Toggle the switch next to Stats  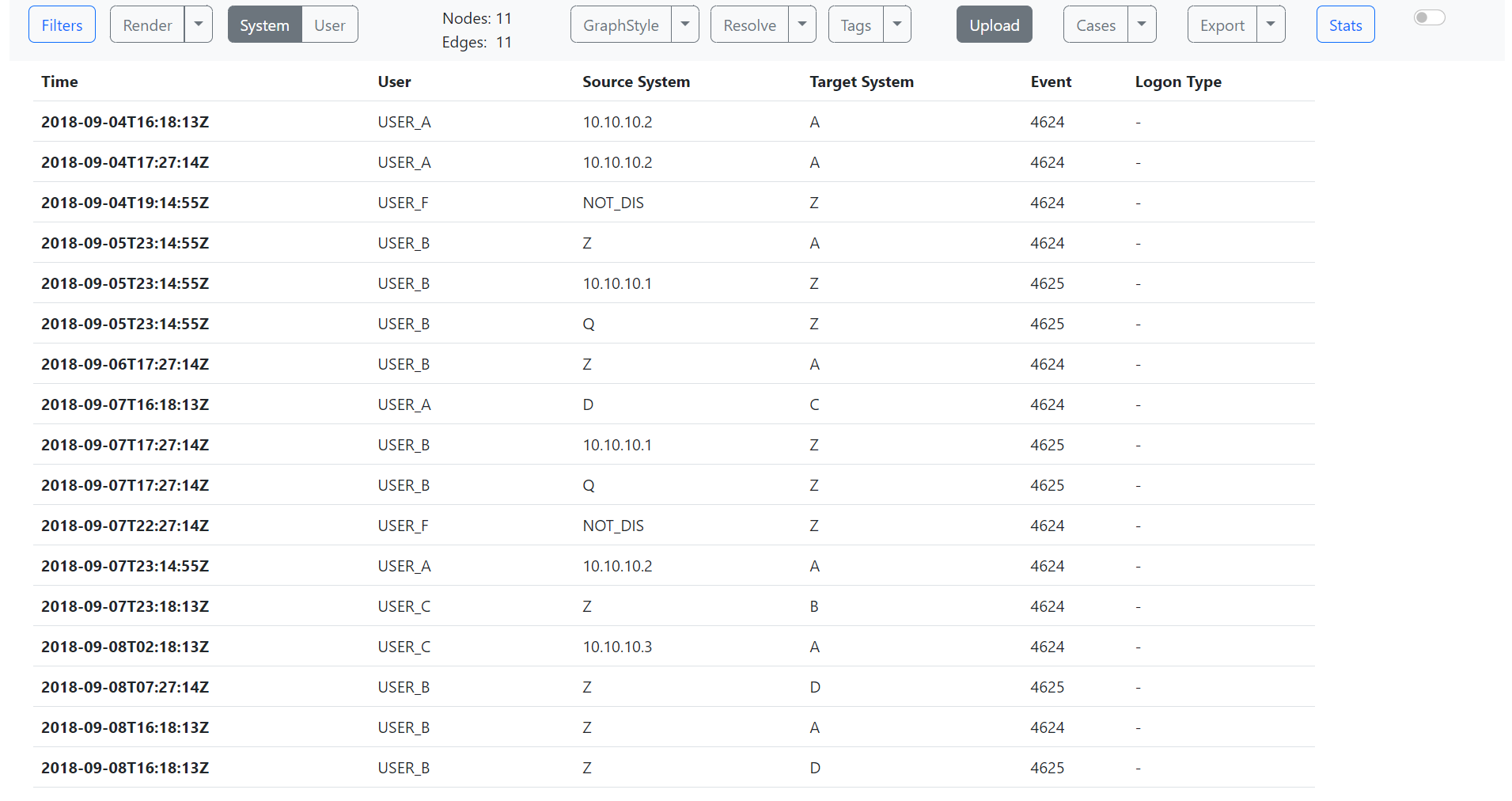coord(1430,17)
